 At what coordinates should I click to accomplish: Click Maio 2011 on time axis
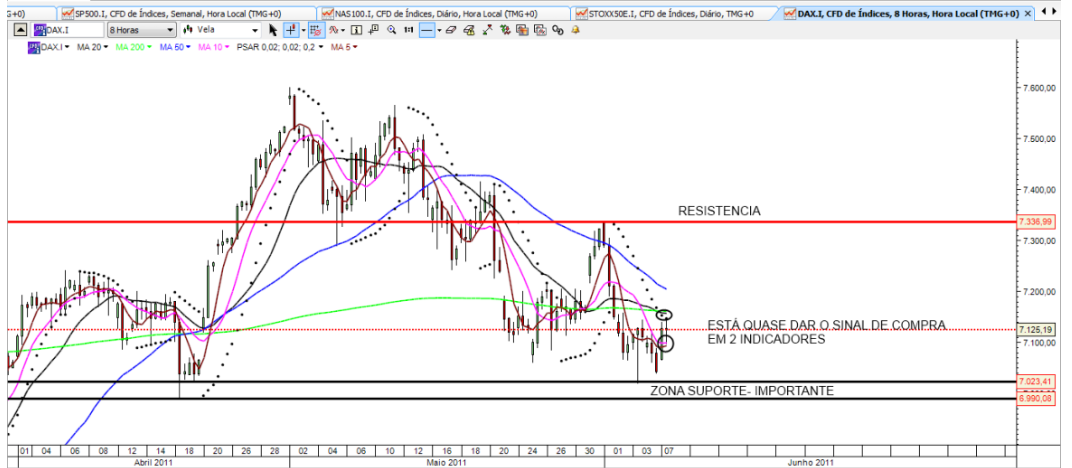click(x=446, y=462)
